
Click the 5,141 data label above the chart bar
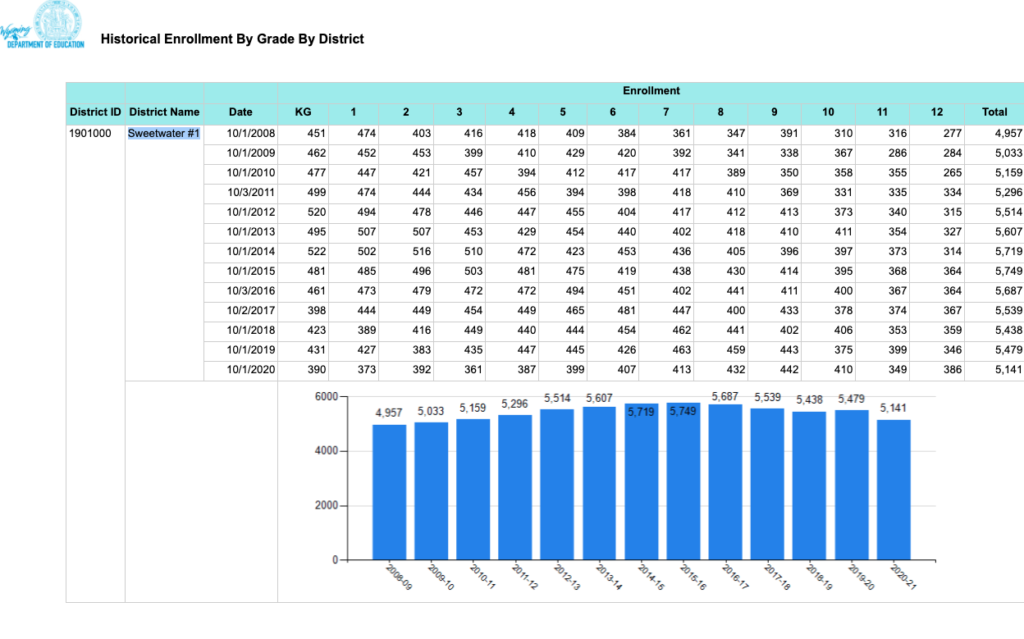[x=893, y=408]
